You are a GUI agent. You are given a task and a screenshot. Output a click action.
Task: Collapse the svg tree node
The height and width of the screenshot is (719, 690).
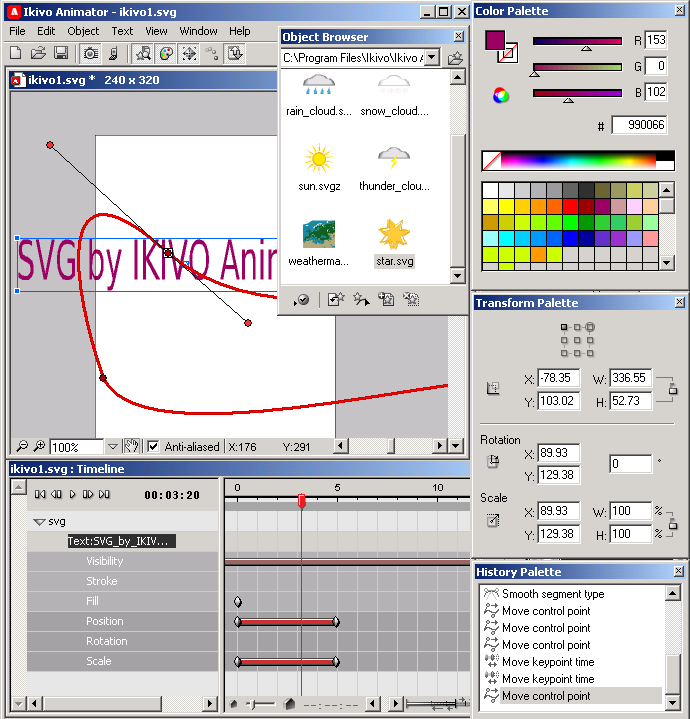pos(39,522)
